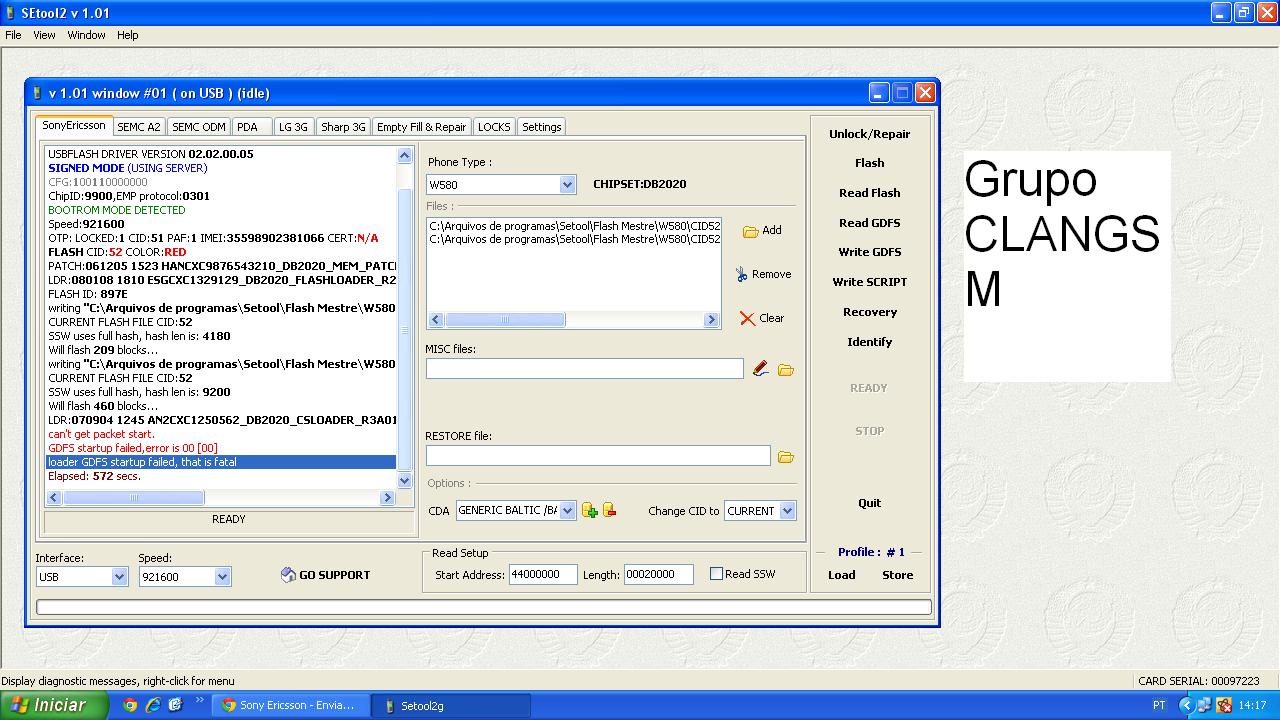
Task: Switch to the LG 3G tab
Action: (293, 127)
